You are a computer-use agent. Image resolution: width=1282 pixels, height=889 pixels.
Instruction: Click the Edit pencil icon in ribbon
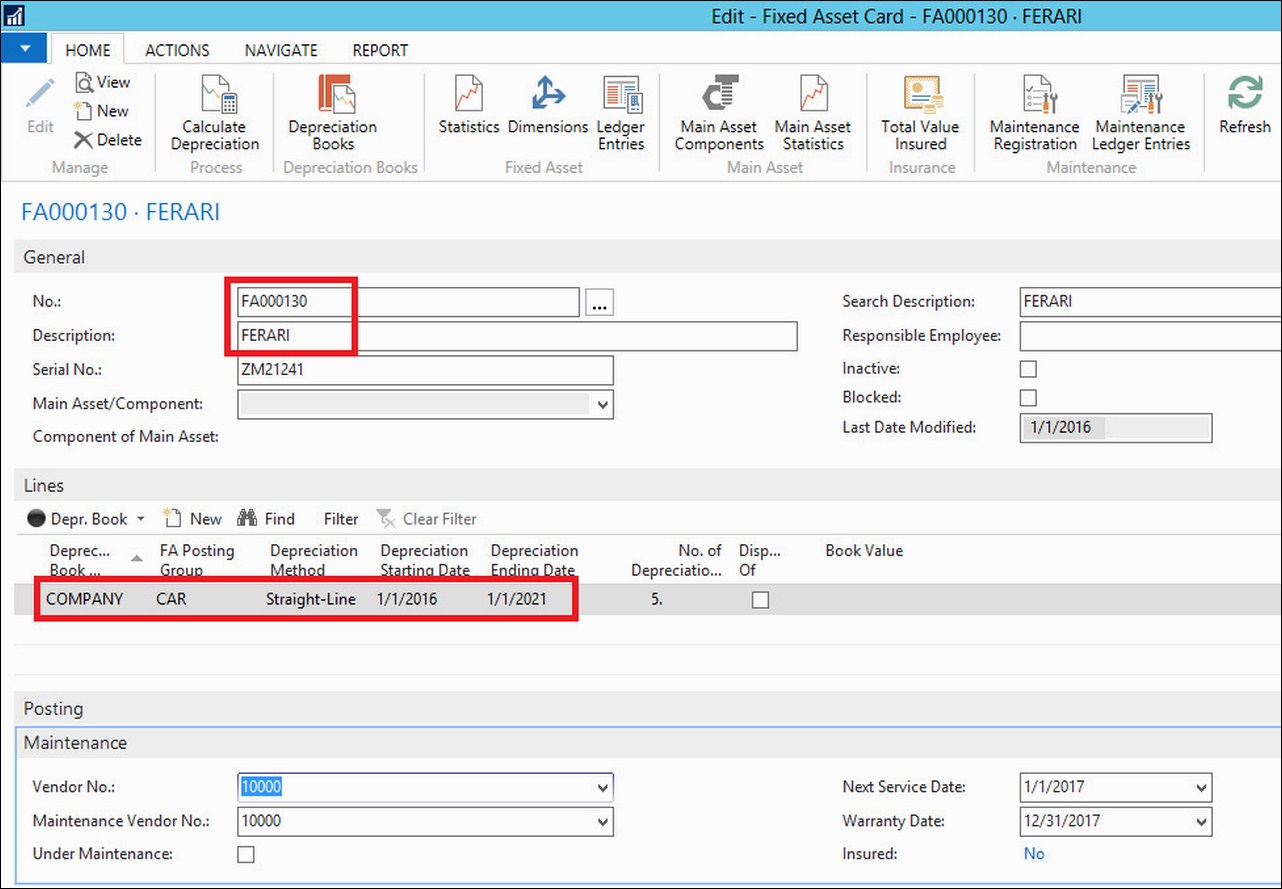tap(40, 106)
